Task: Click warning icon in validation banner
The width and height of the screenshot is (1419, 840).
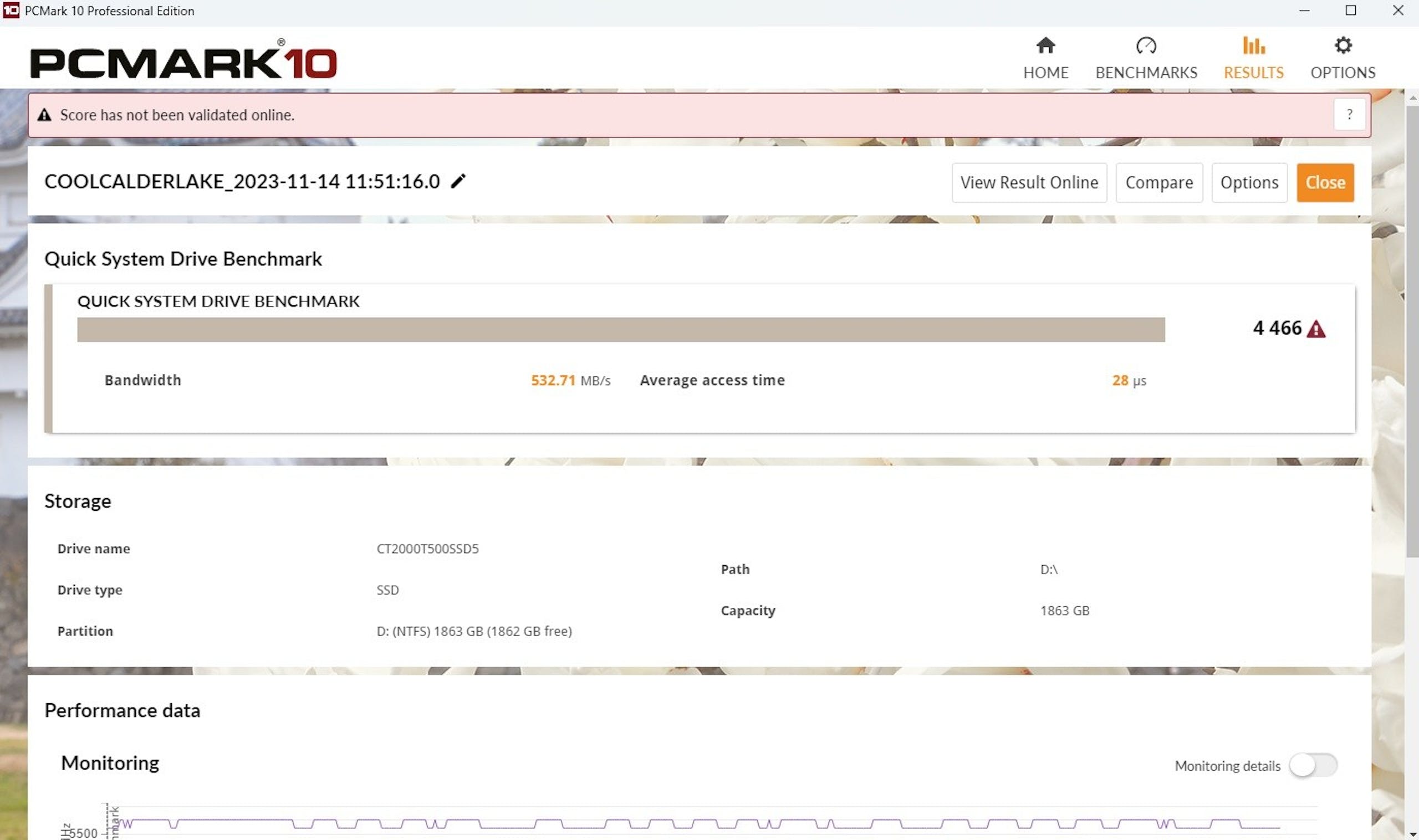Action: (x=44, y=115)
